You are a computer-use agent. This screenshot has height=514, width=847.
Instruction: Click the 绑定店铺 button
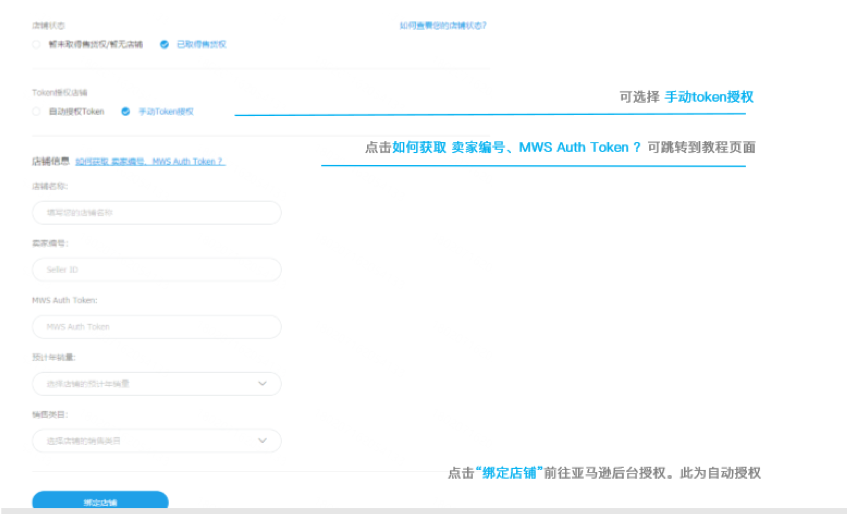click(x=100, y=501)
